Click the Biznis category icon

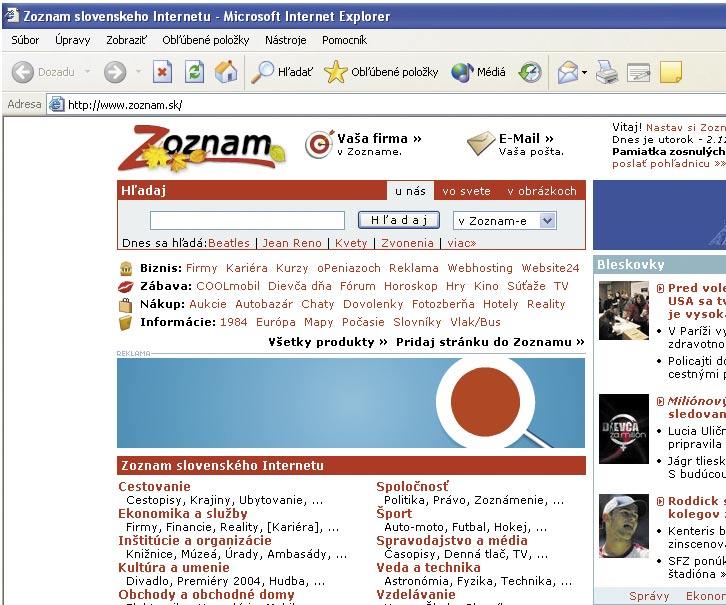tap(126, 268)
